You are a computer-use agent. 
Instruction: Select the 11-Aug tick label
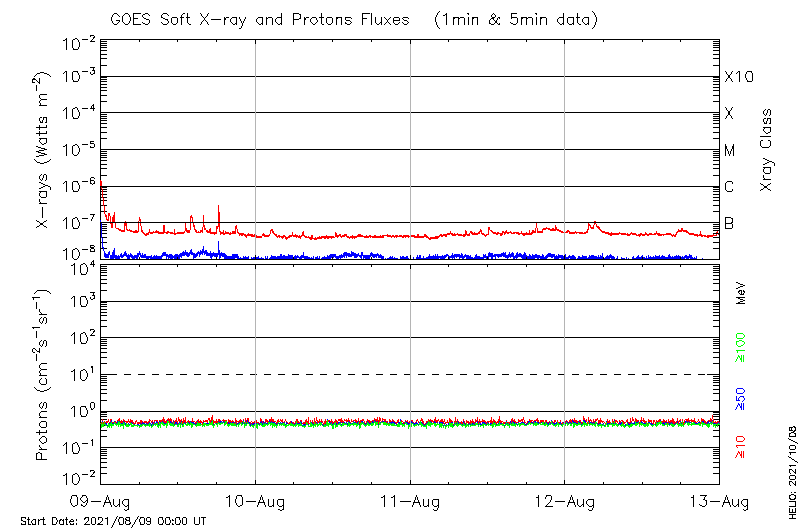point(410,500)
